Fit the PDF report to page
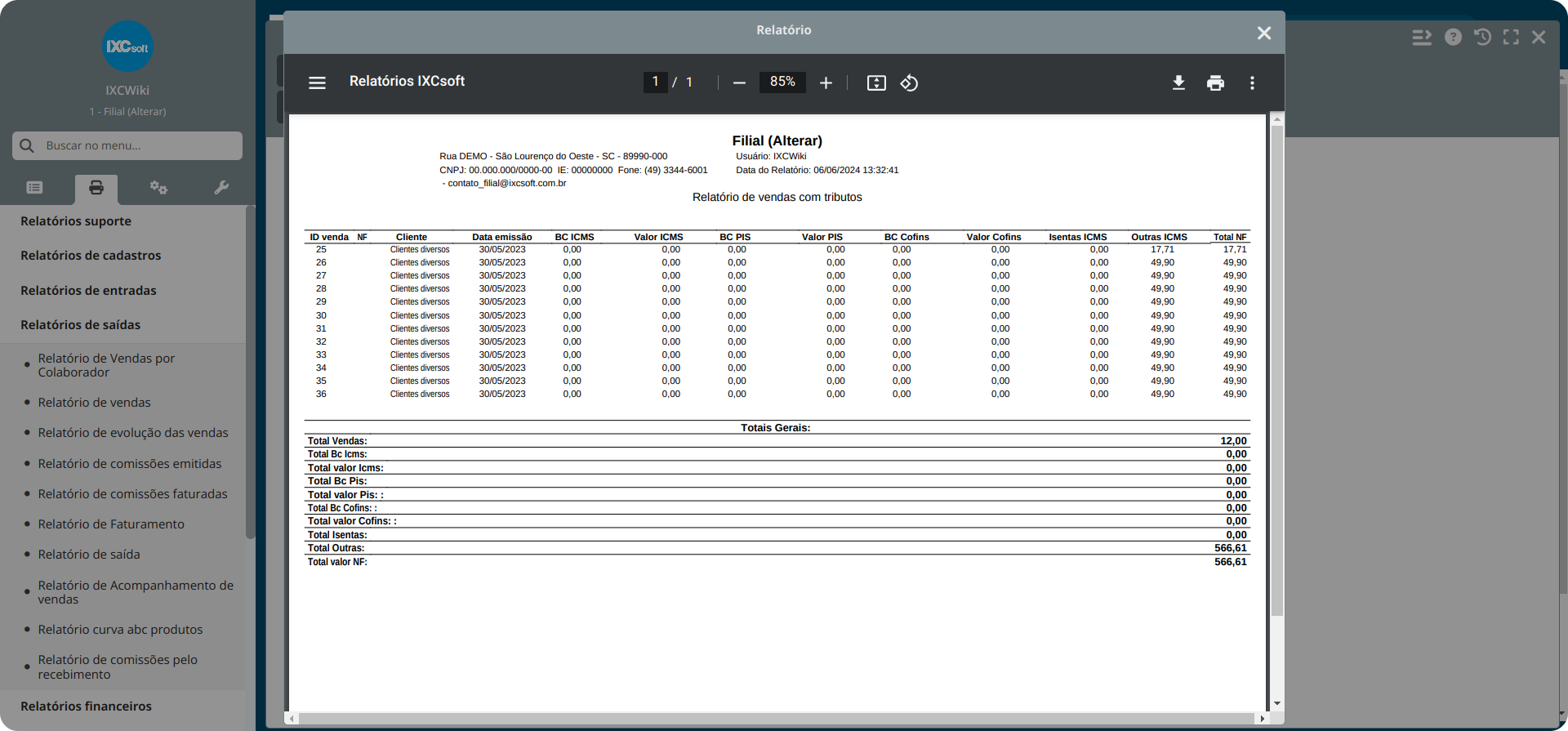Image resolution: width=1568 pixels, height=731 pixels. 876,82
